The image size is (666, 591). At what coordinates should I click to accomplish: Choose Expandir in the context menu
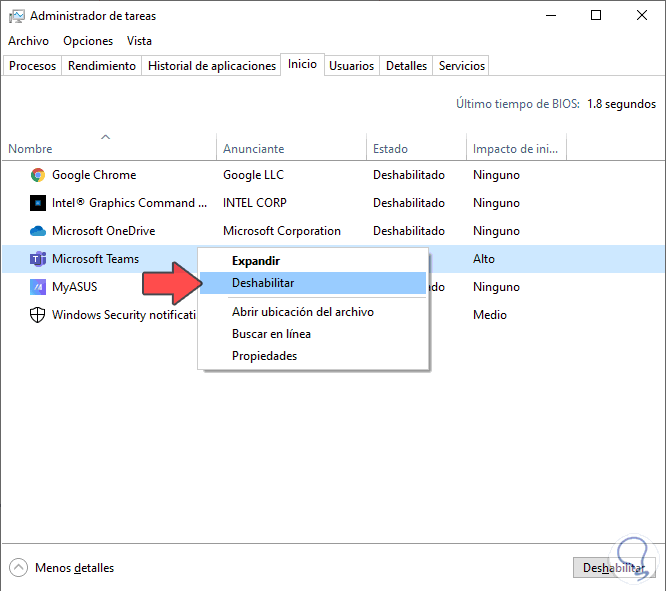313,261
